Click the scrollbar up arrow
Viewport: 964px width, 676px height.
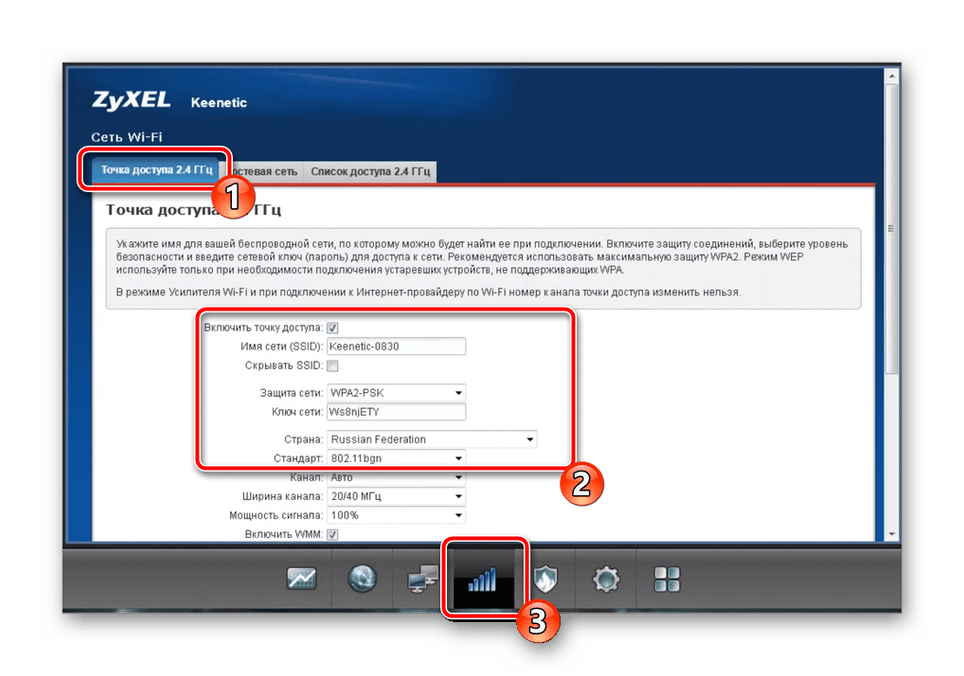(891, 76)
